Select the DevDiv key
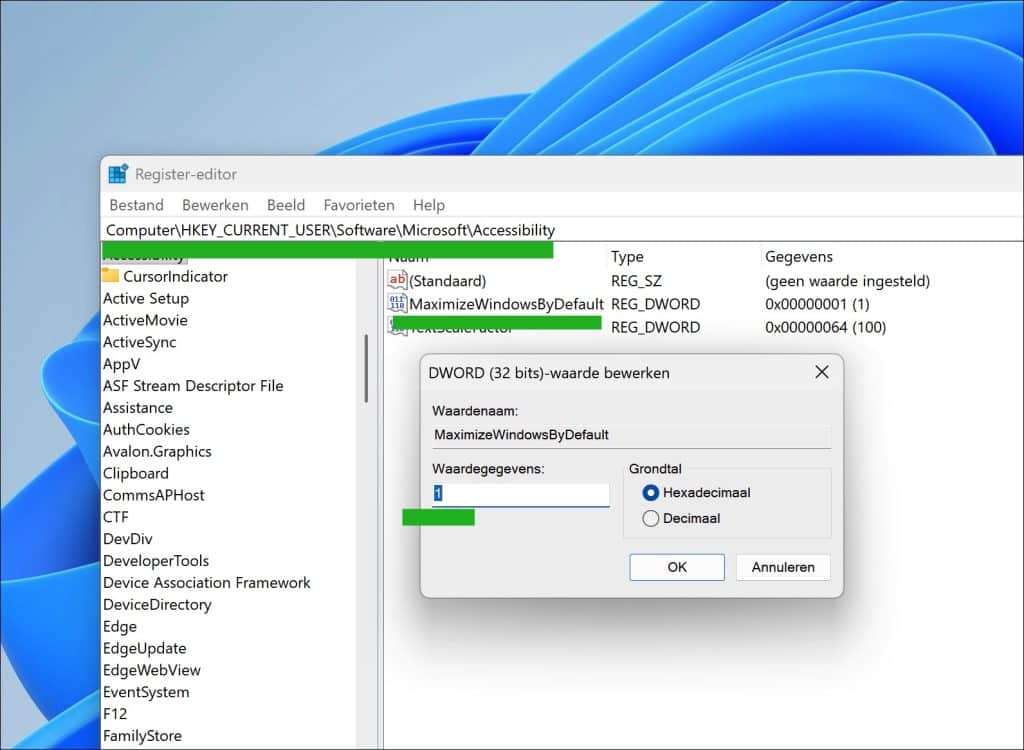Image resolution: width=1024 pixels, height=750 pixels. [127, 539]
